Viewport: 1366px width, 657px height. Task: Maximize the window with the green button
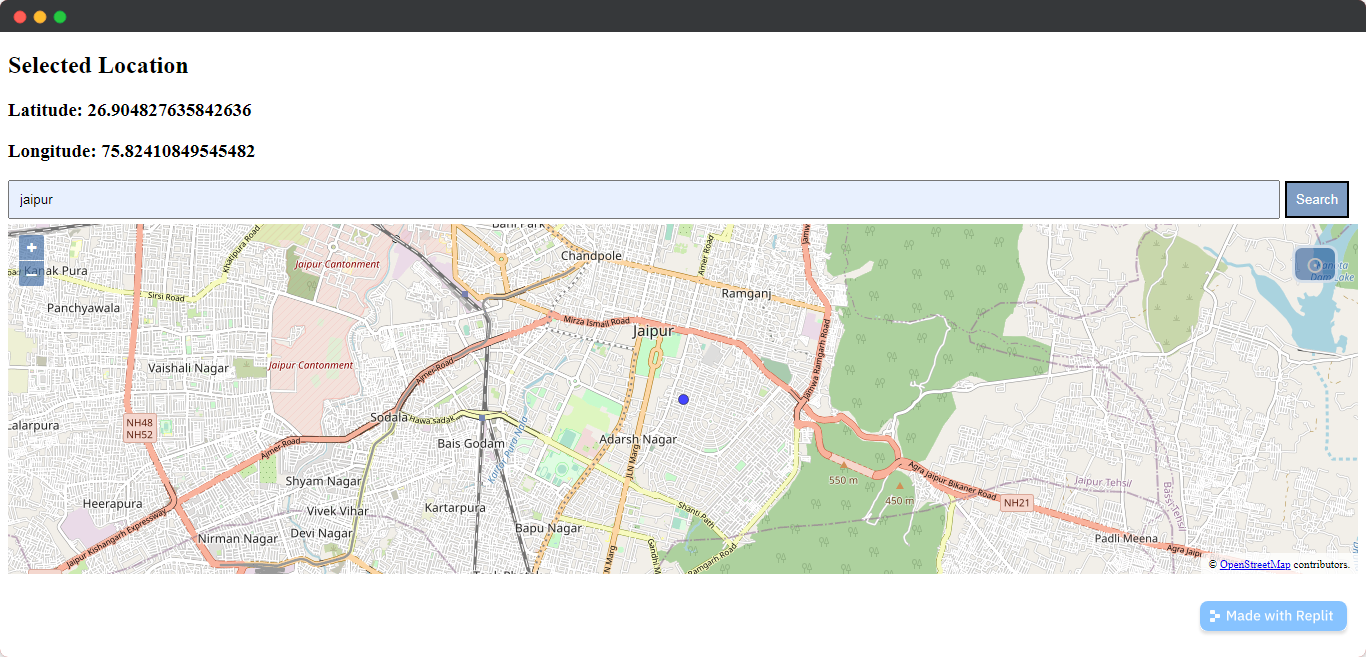tap(60, 17)
